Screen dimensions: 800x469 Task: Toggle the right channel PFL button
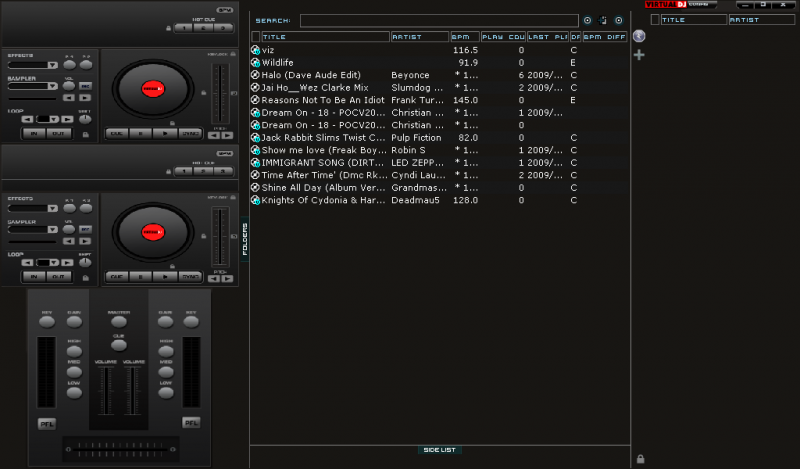[x=191, y=423]
